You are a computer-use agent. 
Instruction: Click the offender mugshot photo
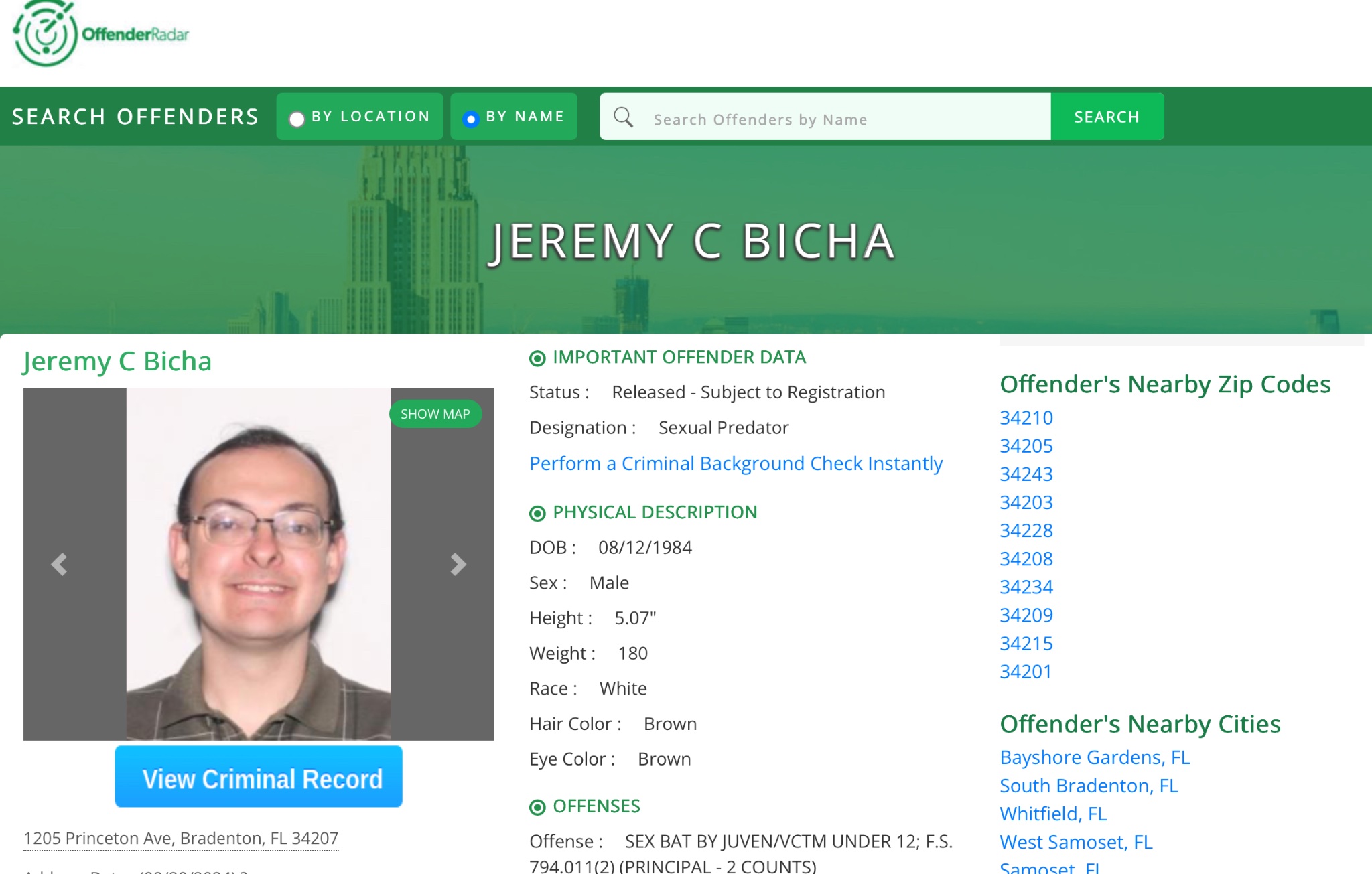pyautogui.click(x=259, y=564)
